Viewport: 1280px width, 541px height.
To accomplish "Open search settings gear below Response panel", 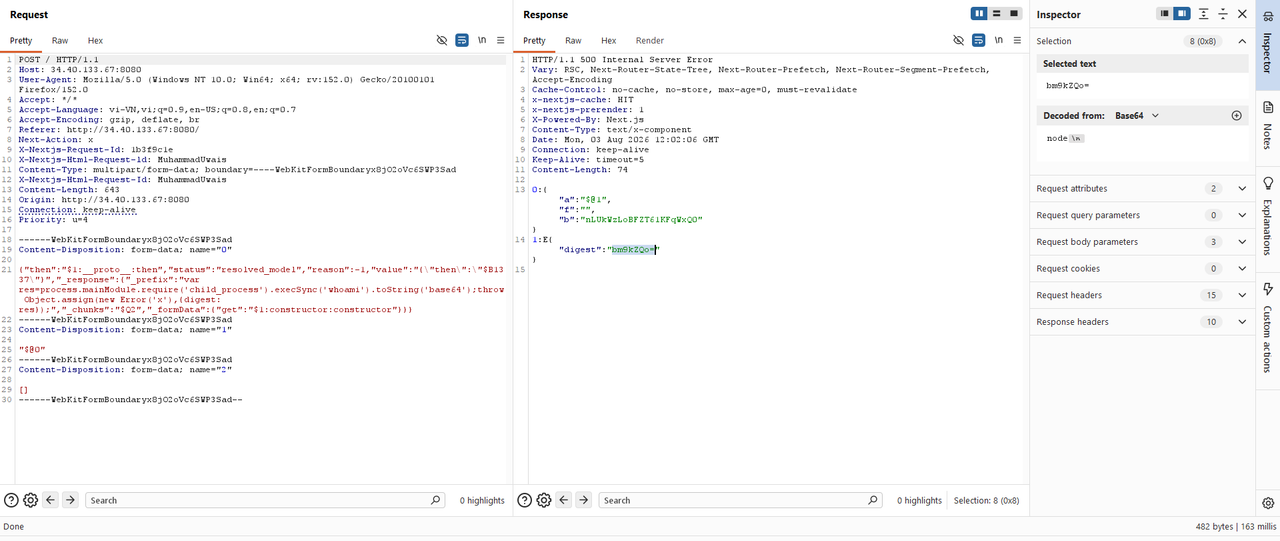I will pos(544,500).
